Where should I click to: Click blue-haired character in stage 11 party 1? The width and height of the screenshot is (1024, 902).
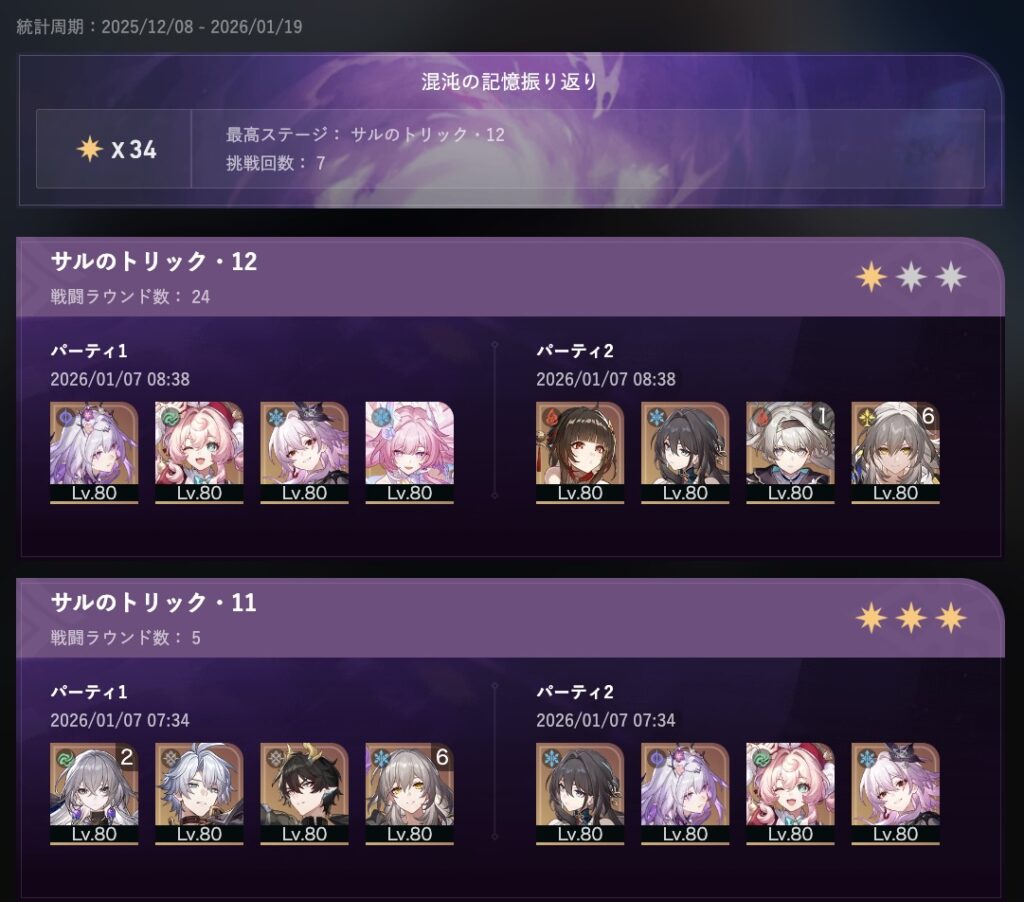click(x=199, y=794)
